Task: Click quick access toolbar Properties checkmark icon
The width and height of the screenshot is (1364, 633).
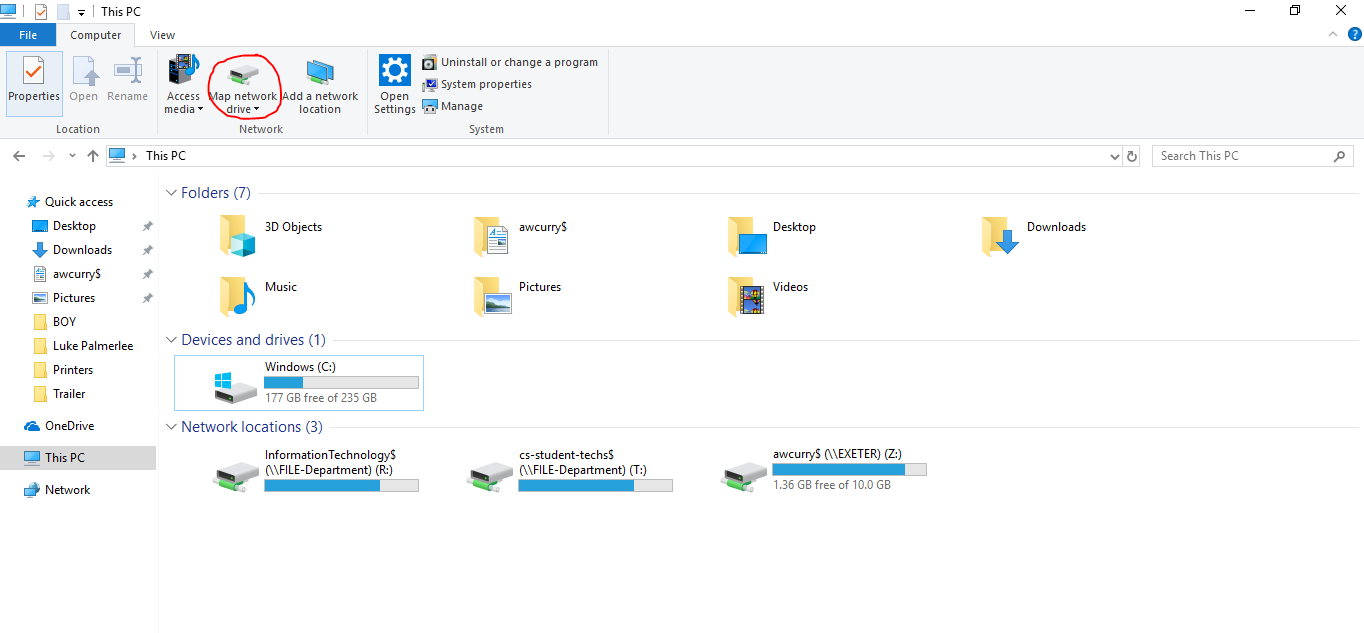Action: coord(41,11)
